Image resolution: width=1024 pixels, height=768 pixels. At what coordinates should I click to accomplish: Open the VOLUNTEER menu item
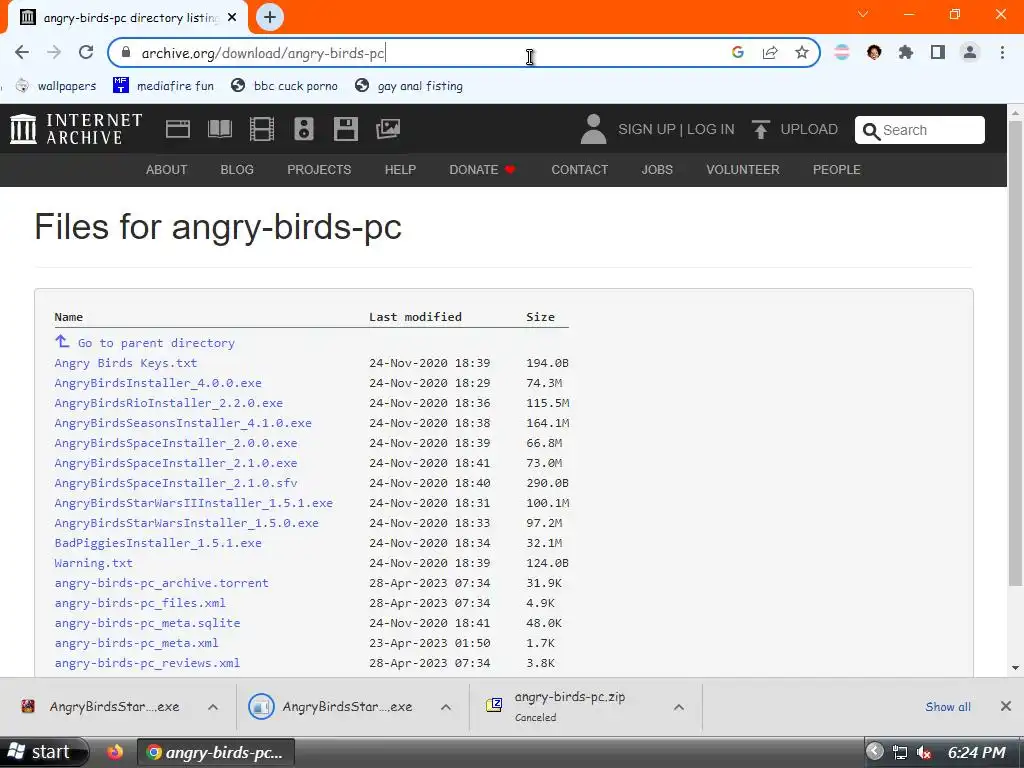[743, 170]
